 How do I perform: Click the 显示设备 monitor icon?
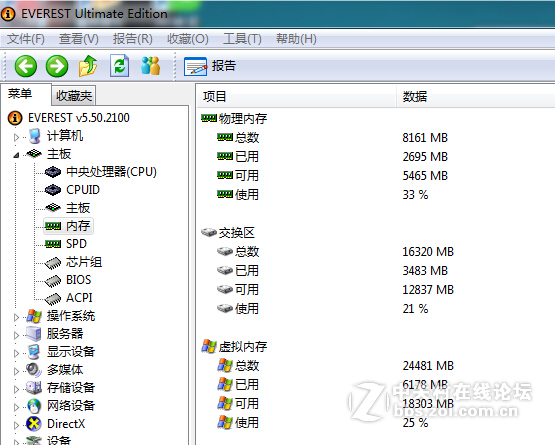[x=34, y=352]
